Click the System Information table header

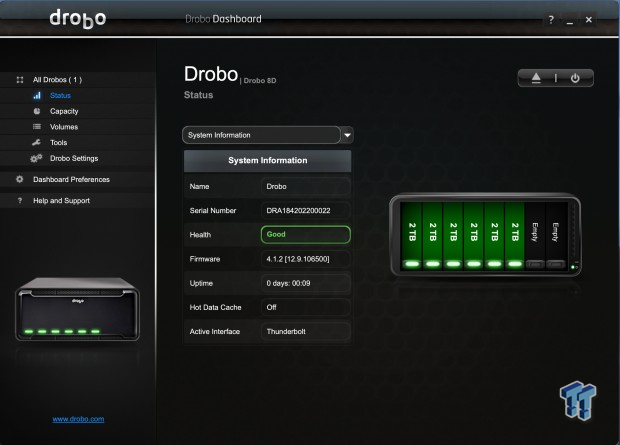[x=268, y=161]
